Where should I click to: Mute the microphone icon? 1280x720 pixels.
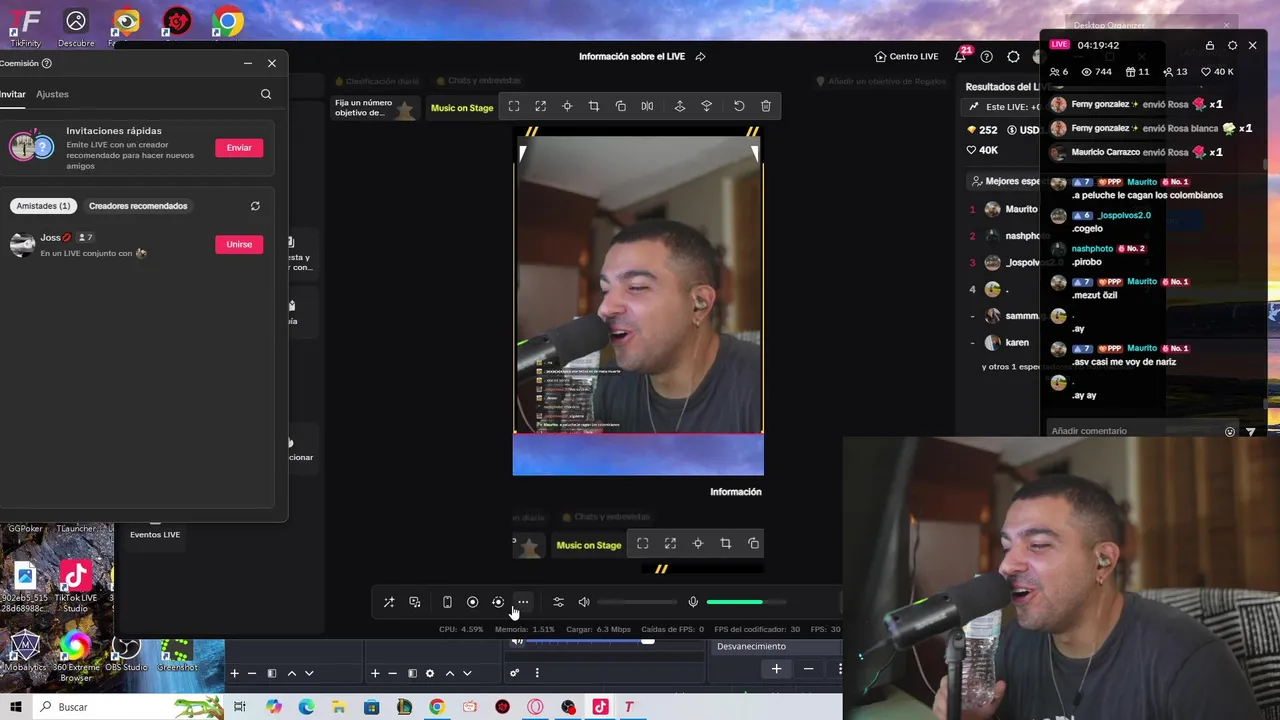(x=693, y=602)
